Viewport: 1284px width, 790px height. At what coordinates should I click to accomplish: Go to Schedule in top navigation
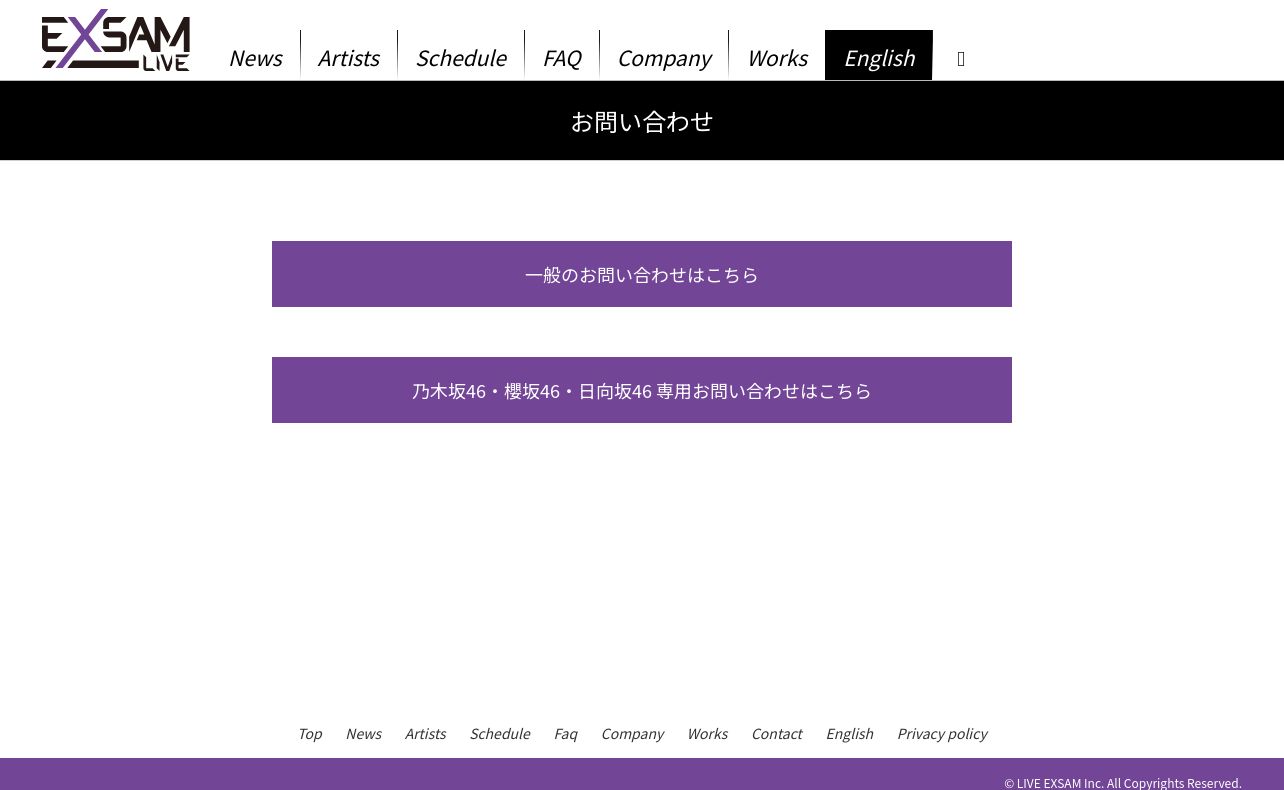tap(461, 58)
